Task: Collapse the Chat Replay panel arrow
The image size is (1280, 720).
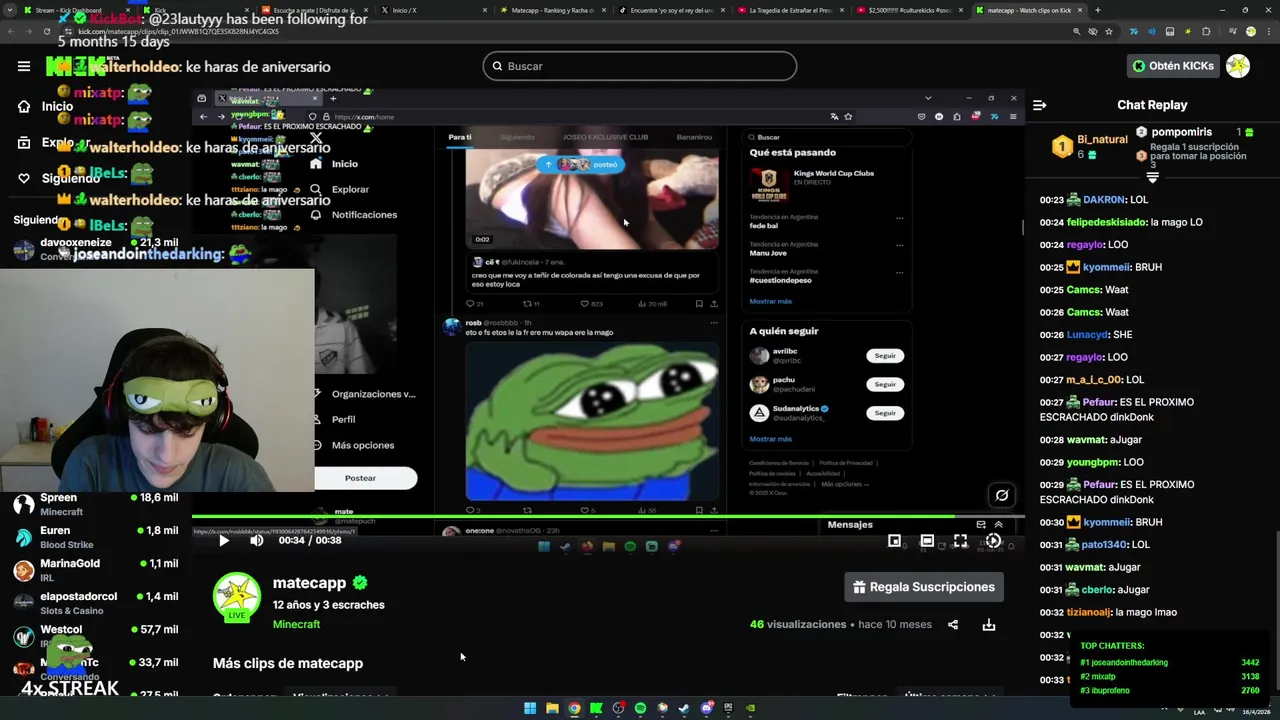Action: point(1039,105)
